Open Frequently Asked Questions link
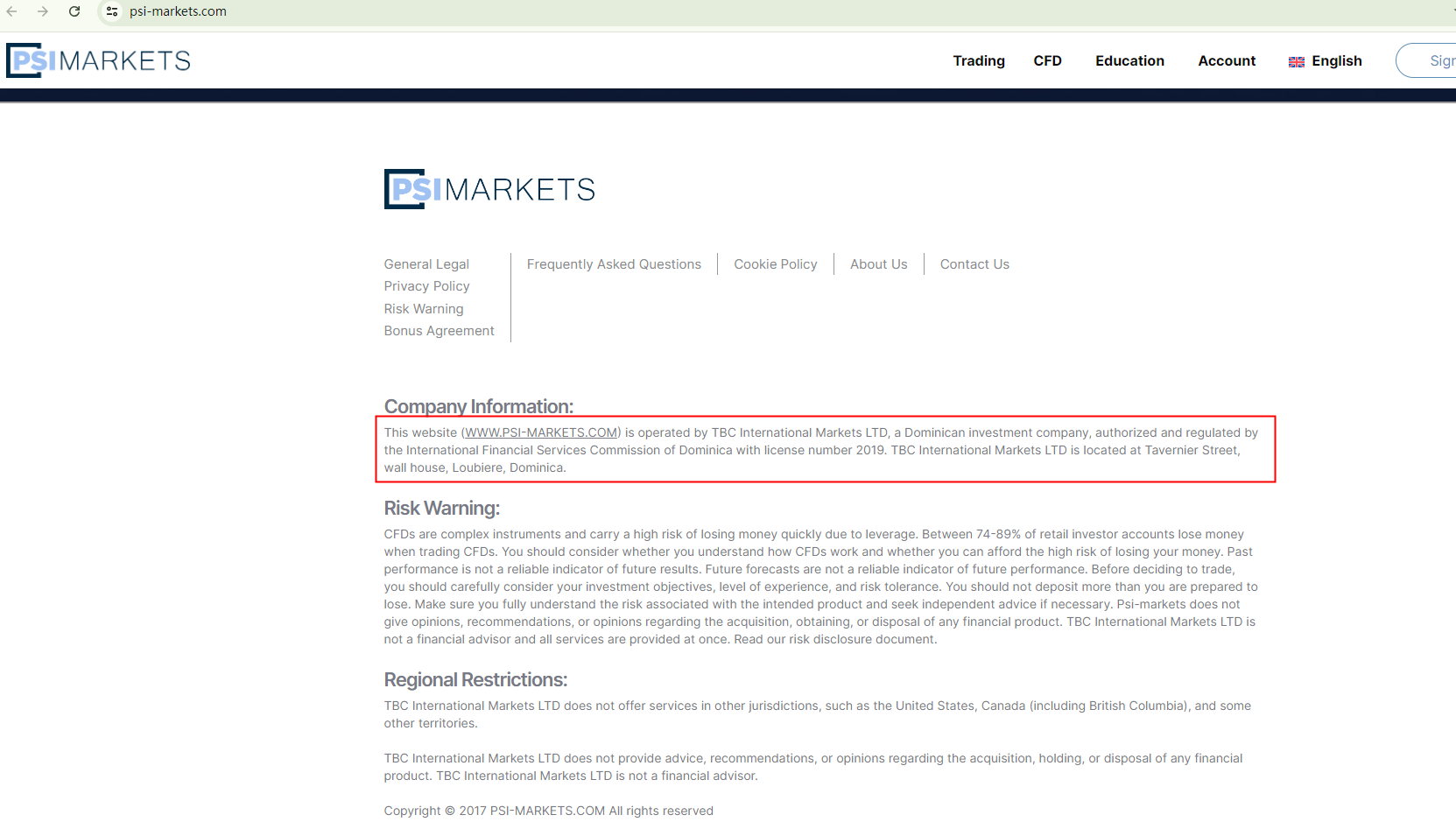Image resolution: width=1456 pixels, height=829 pixels. (x=614, y=264)
